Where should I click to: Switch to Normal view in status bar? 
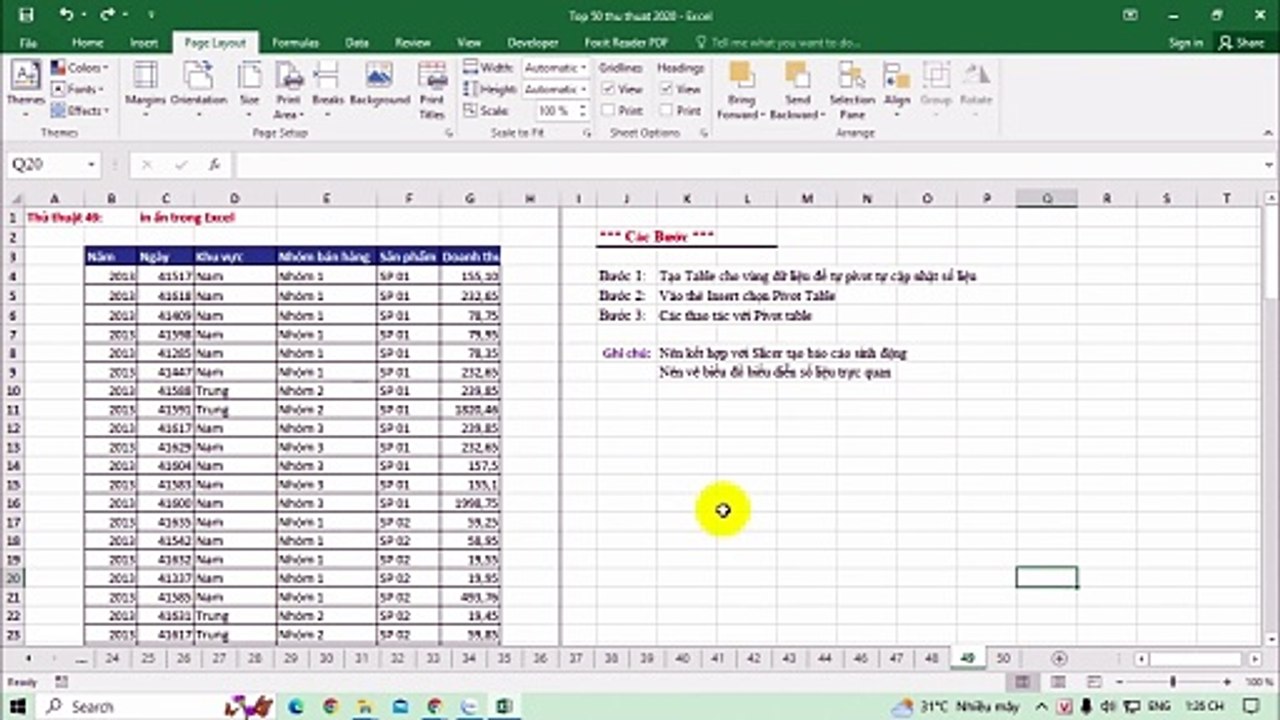pos(1023,681)
